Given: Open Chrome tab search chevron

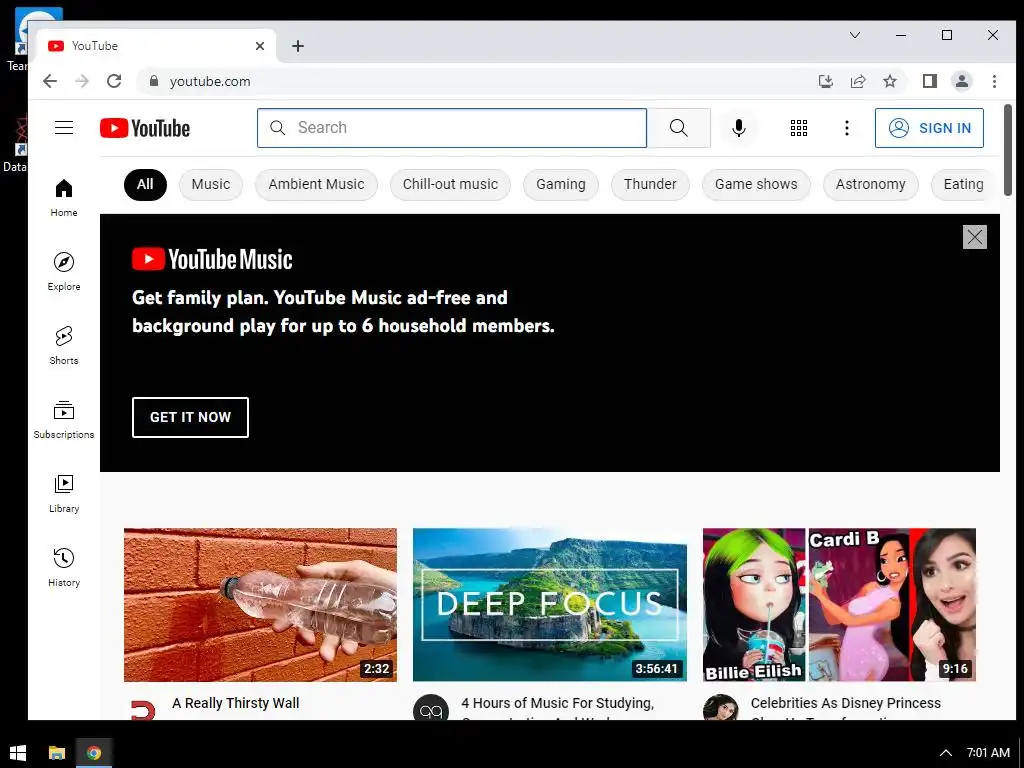Looking at the screenshot, I should point(855,35).
